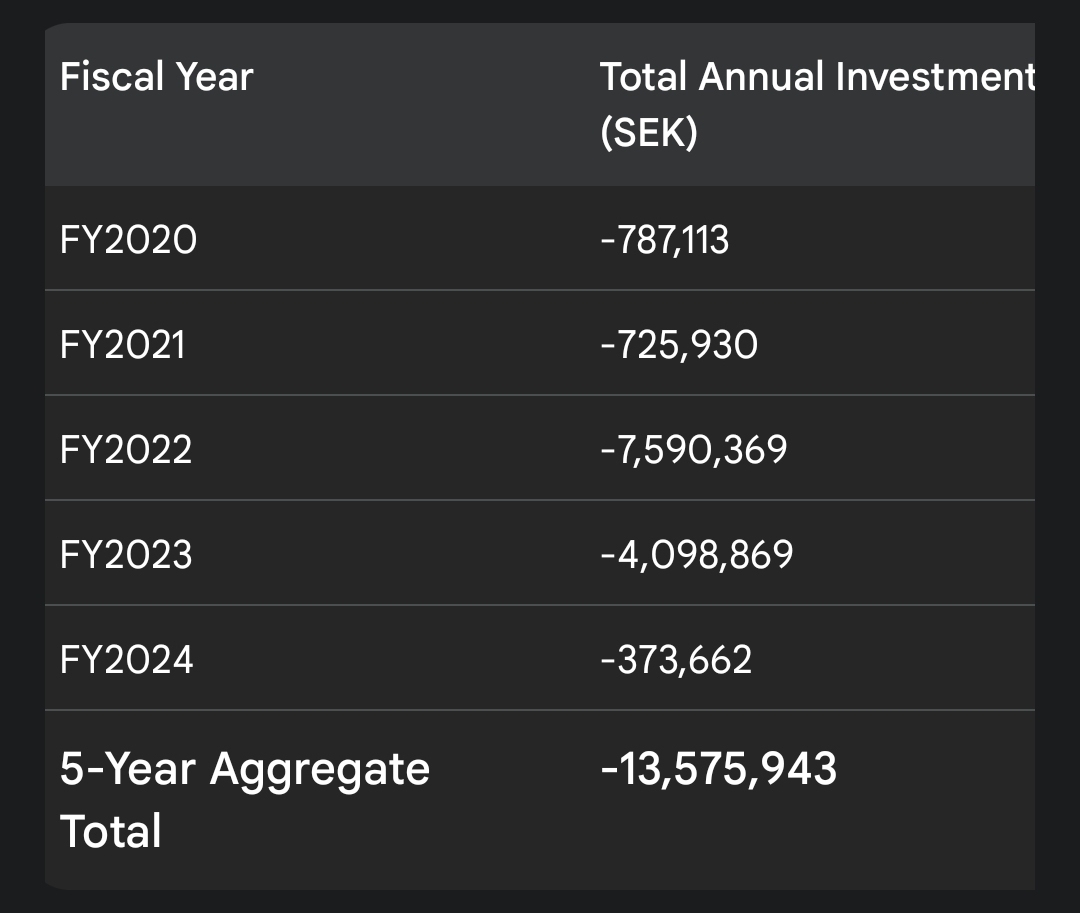Click the -7,590,369 investment value

pyautogui.click(x=694, y=450)
